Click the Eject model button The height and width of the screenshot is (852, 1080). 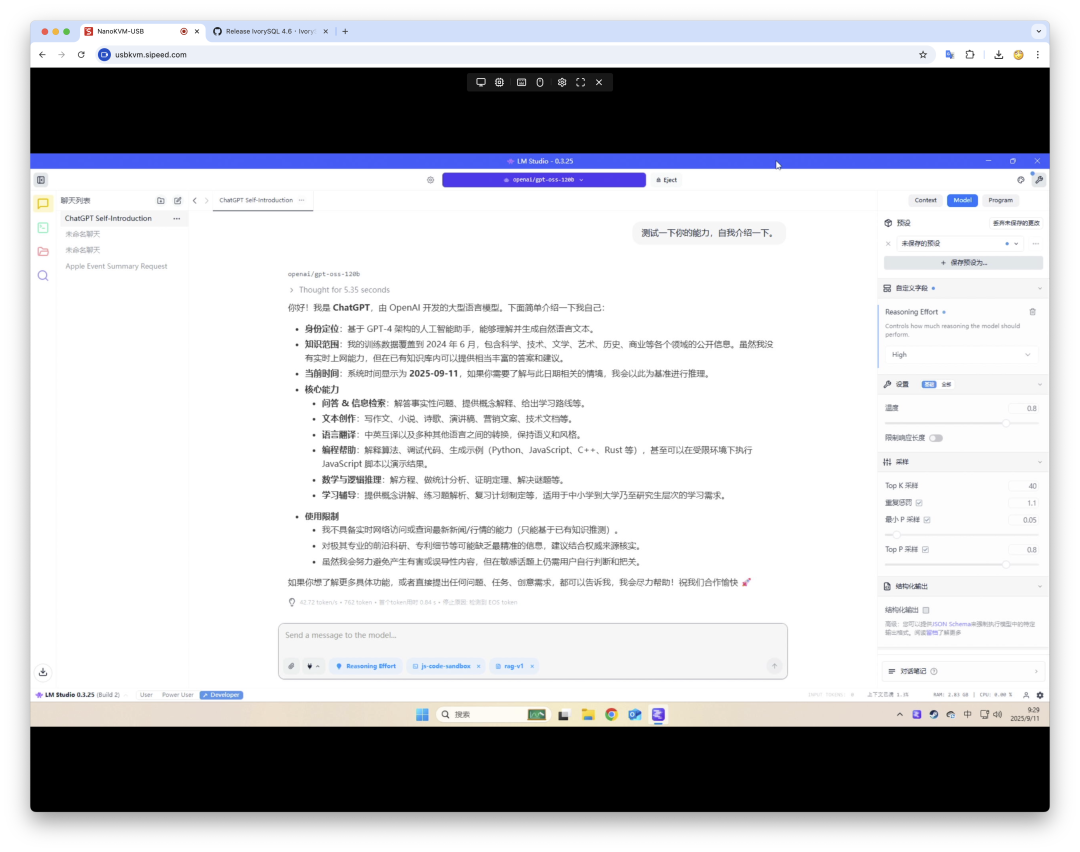tap(666, 180)
